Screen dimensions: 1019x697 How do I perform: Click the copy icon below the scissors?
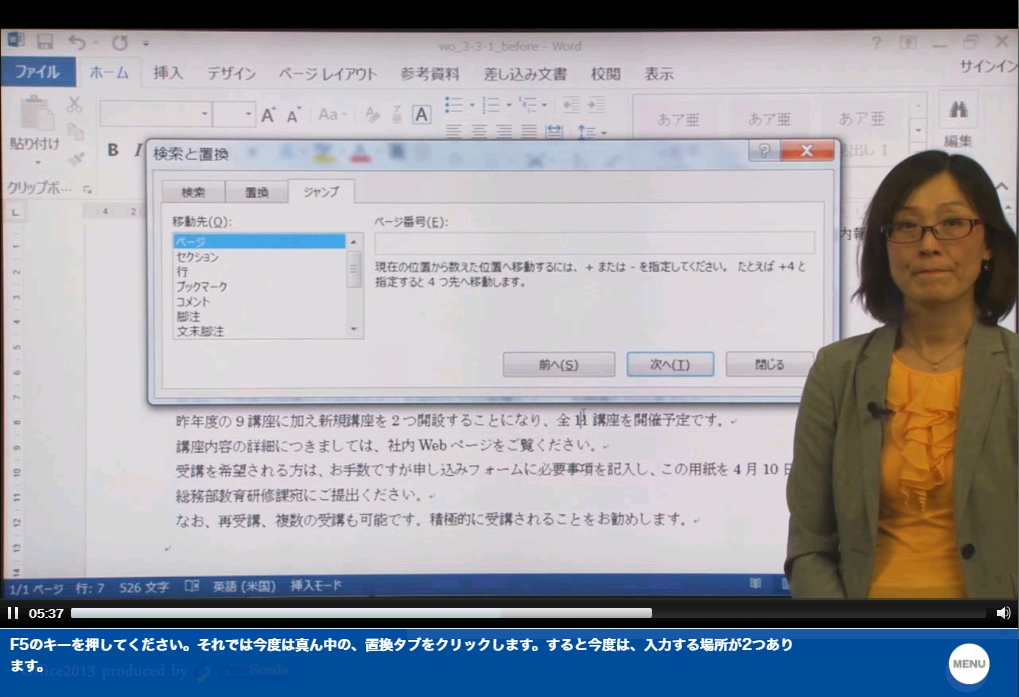(x=75, y=131)
